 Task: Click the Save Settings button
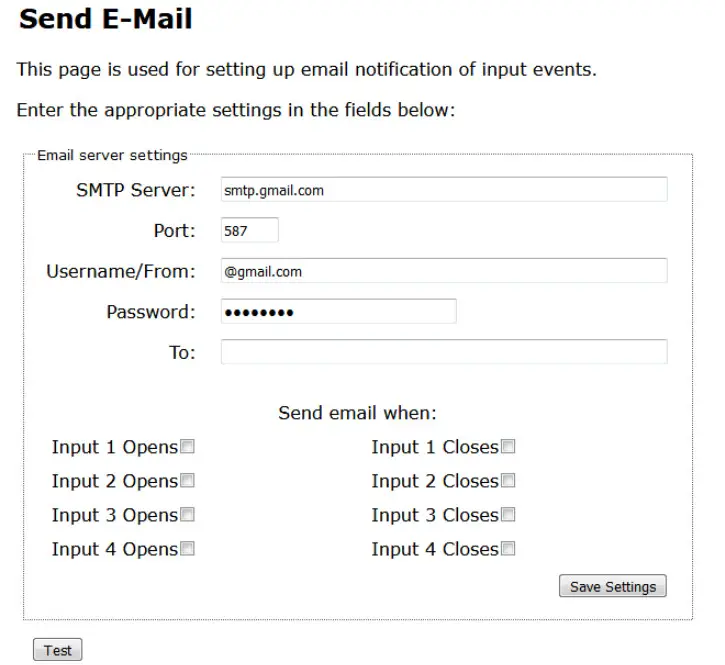point(612,587)
